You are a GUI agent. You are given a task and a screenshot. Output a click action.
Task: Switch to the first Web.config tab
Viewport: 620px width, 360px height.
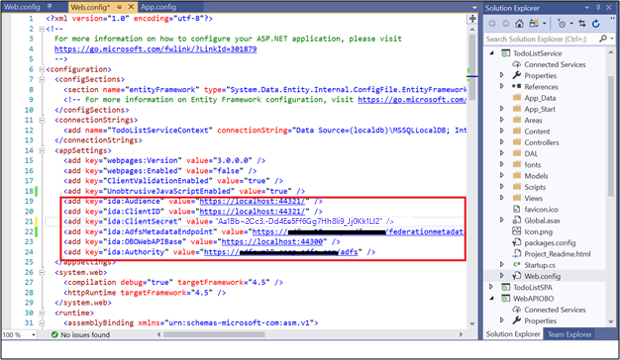click(x=22, y=7)
